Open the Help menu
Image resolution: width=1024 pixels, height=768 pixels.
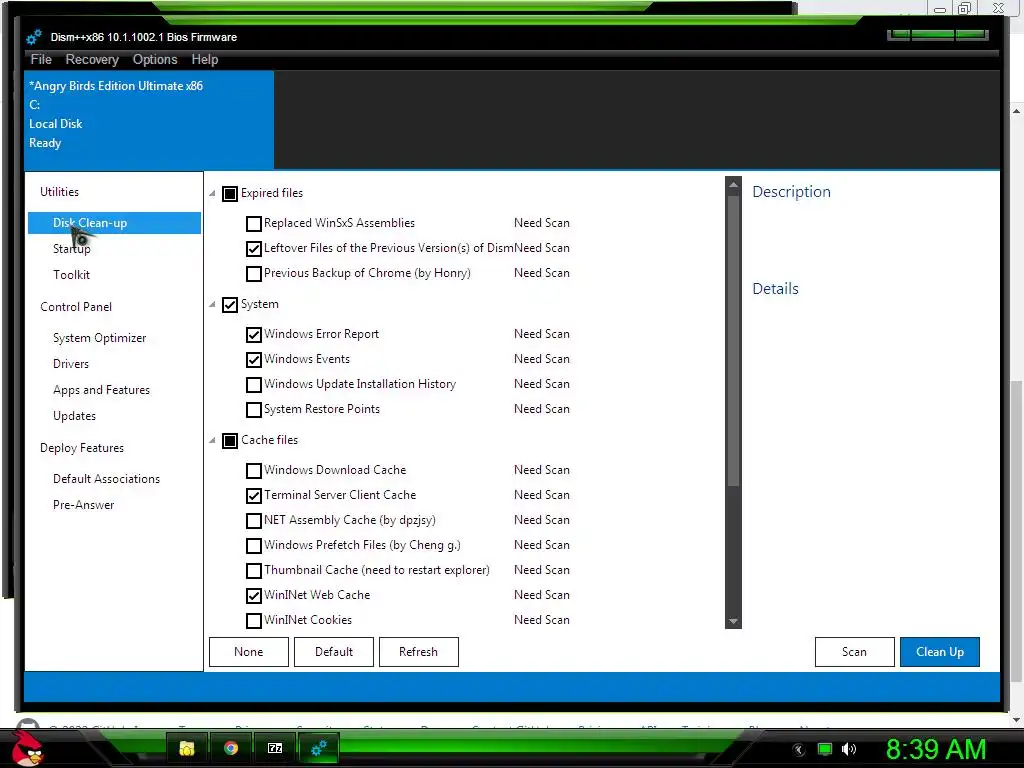click(x=204, y=59)
